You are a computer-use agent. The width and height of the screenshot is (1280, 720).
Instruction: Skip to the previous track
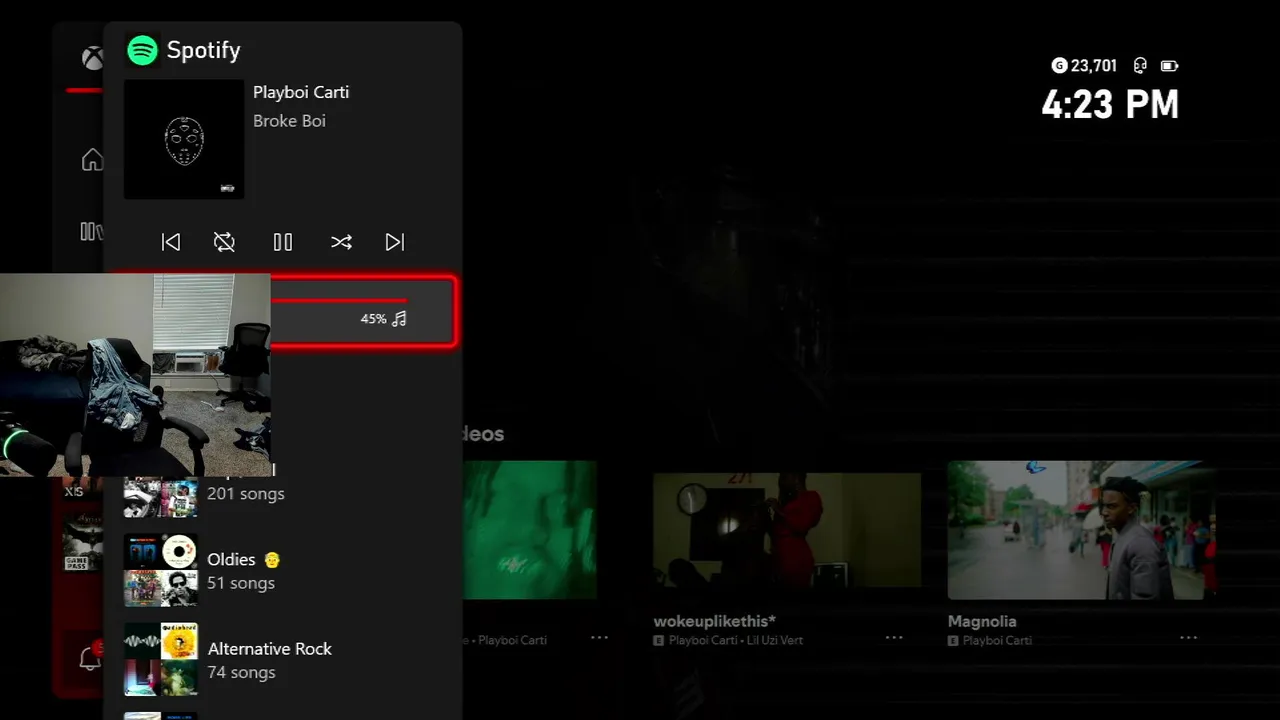(x=171, y=242)
